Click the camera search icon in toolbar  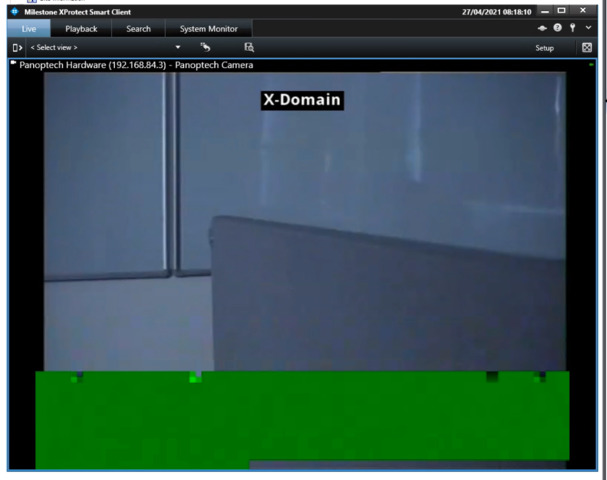coord(249,47)
